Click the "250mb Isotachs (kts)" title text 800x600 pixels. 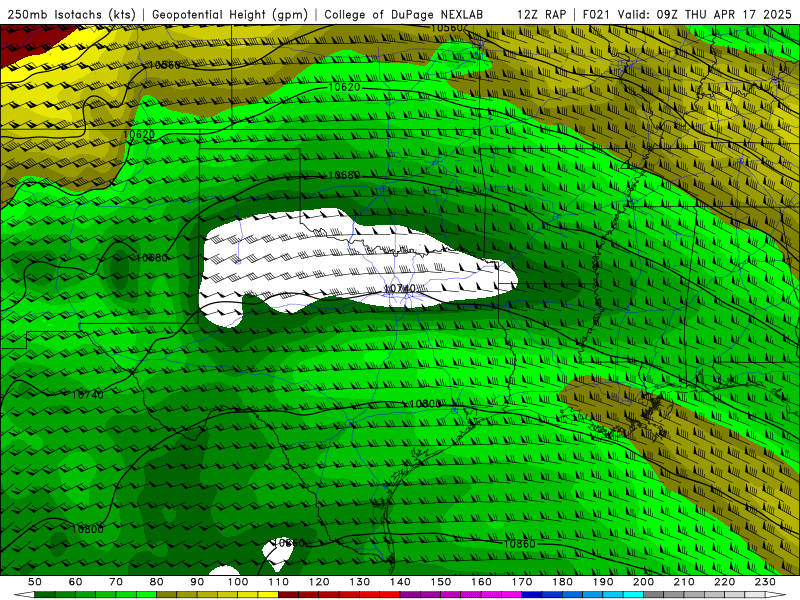[71, 14]
